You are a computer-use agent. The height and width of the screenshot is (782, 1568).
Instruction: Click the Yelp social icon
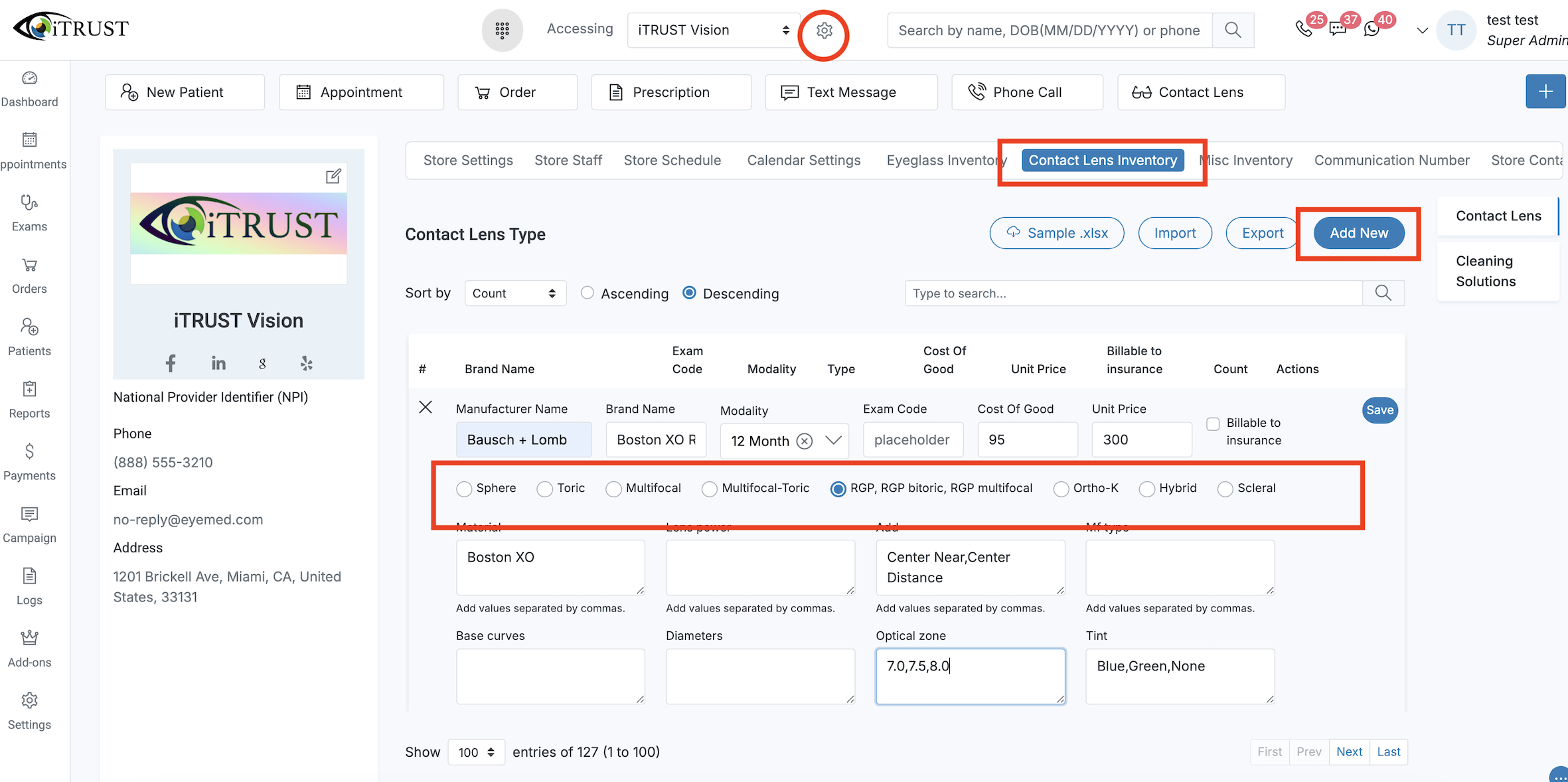pyautogui.click(x=306, y=363)
